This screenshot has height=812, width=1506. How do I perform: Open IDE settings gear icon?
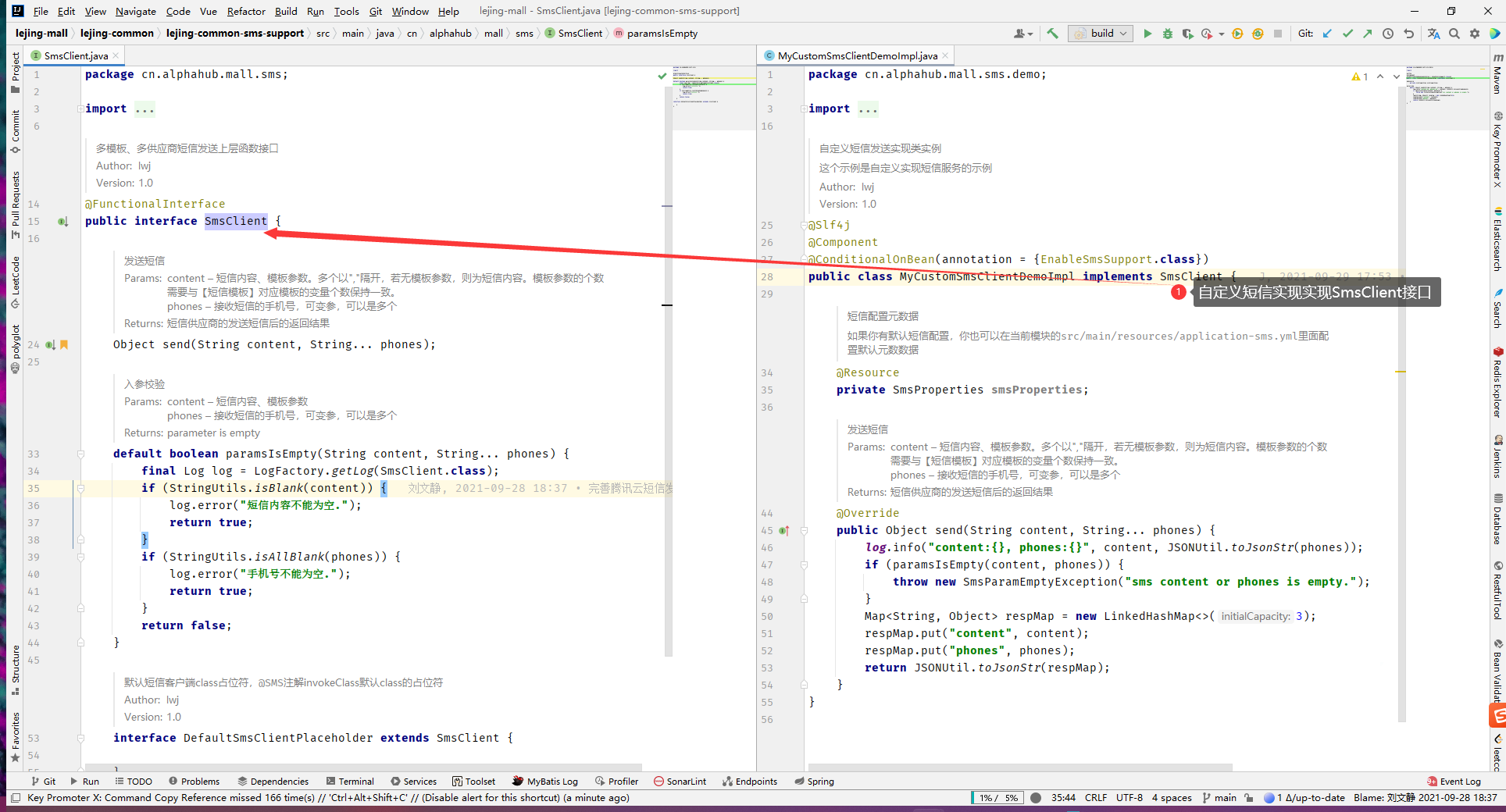pos(1474,34)
